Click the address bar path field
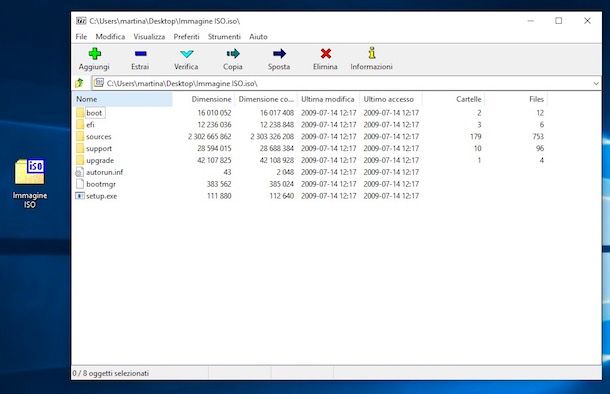The image size is (610, 394). [342, 84]
